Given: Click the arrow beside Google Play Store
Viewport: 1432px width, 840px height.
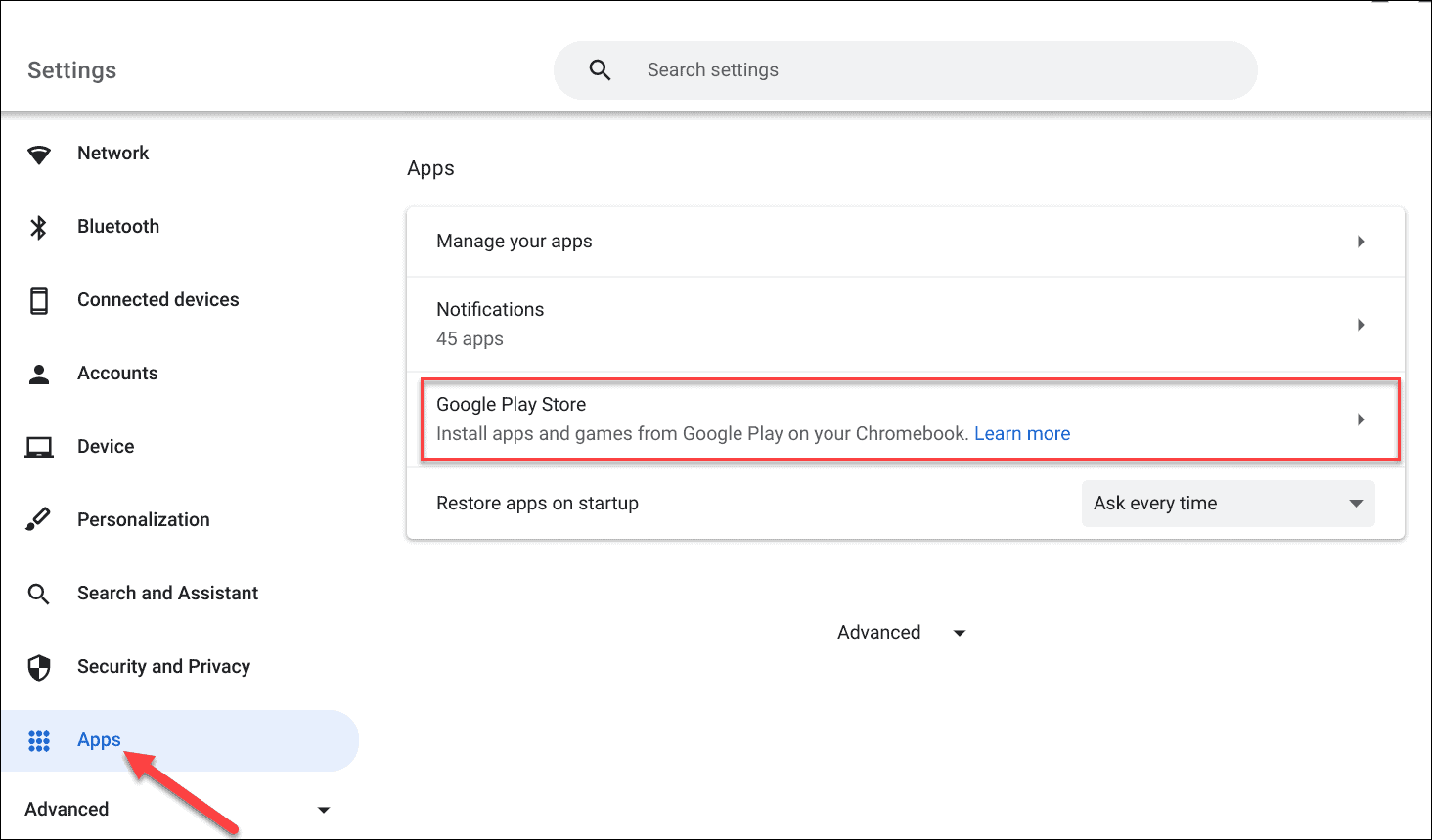Looking at the screenshot, I should (1361, 420).
